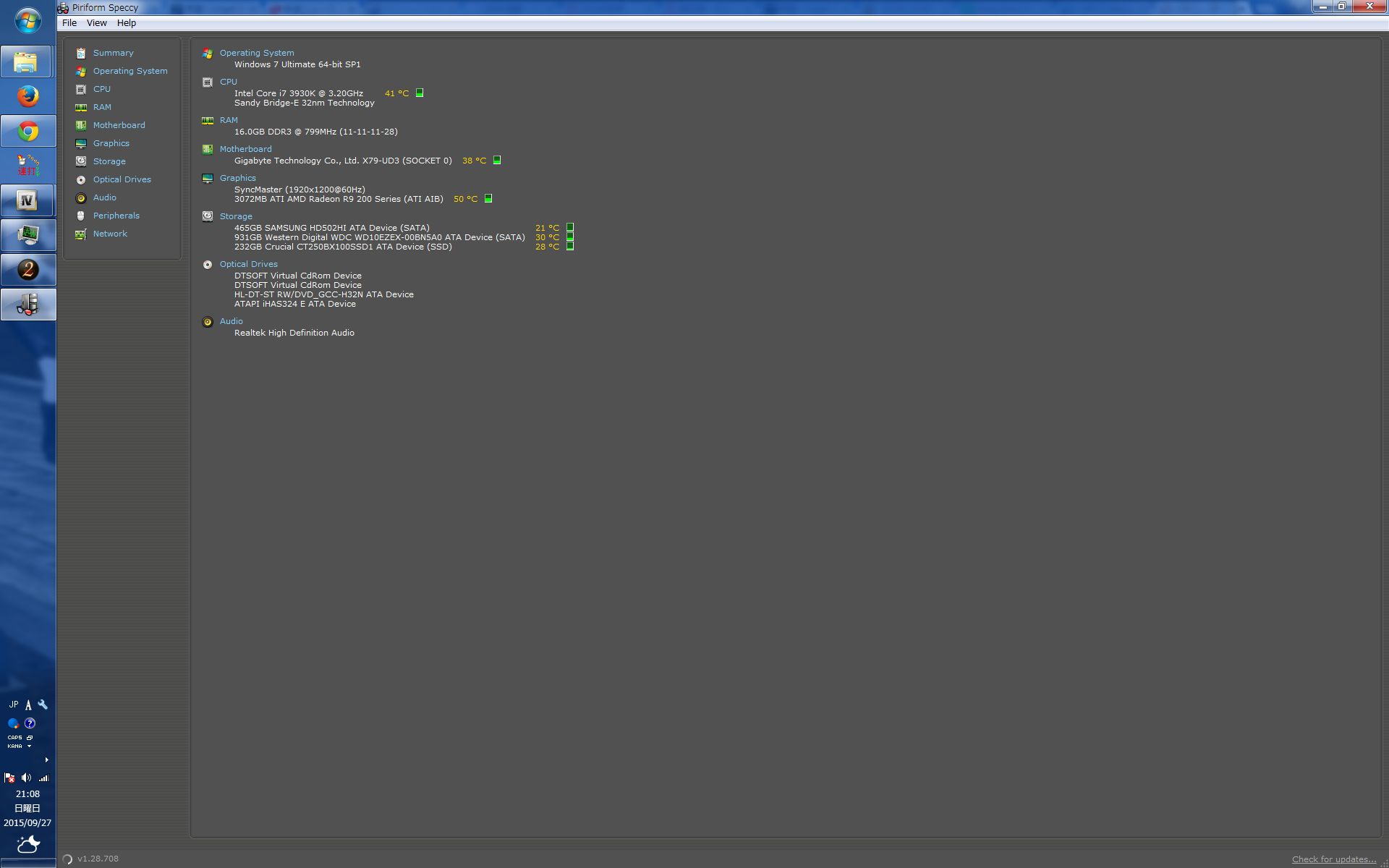Click the Check for updates link
Screen dimensions: 1389x868
[x=1334, y=859]
